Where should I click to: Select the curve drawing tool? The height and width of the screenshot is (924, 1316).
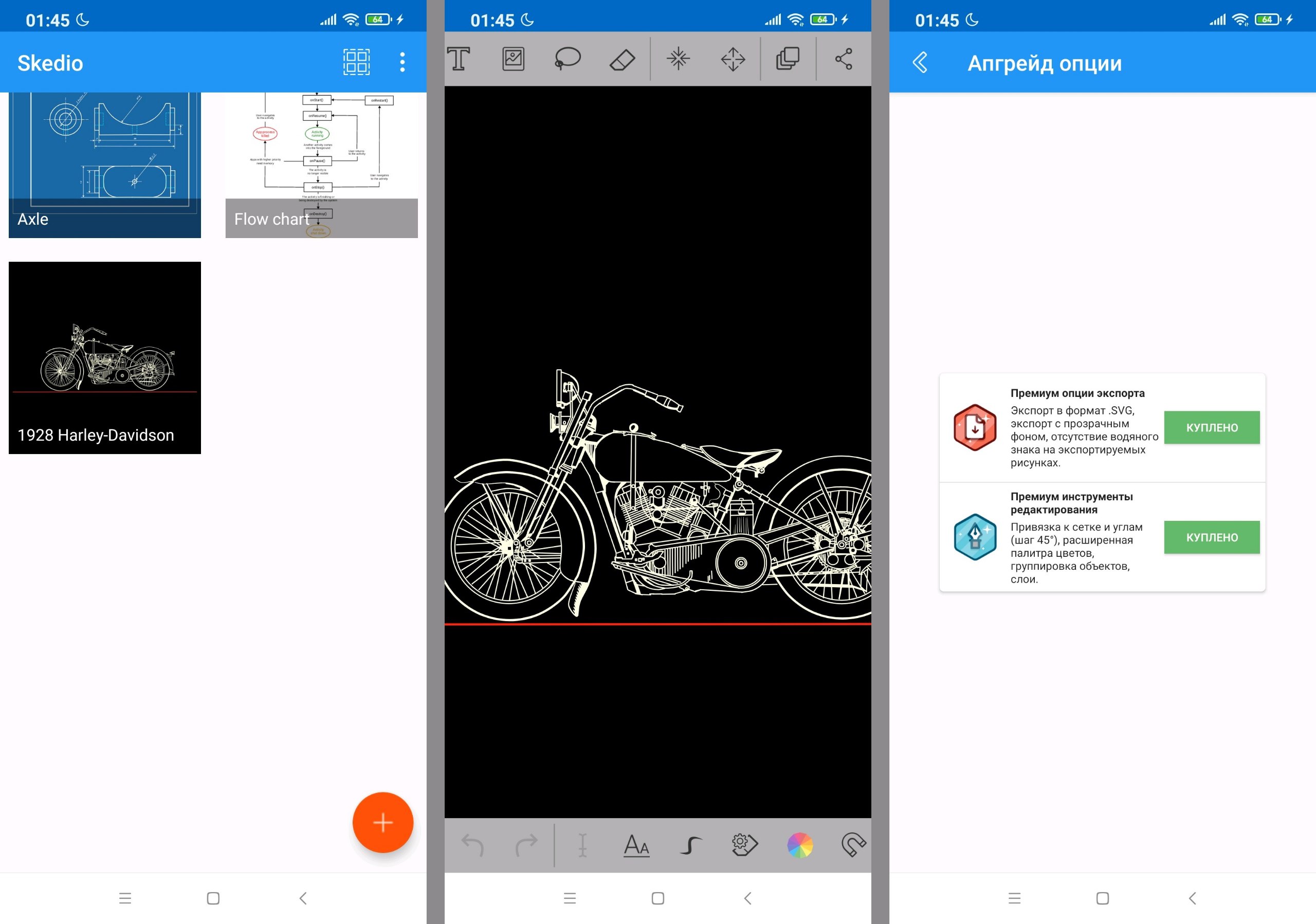click(x=691, y=845)
